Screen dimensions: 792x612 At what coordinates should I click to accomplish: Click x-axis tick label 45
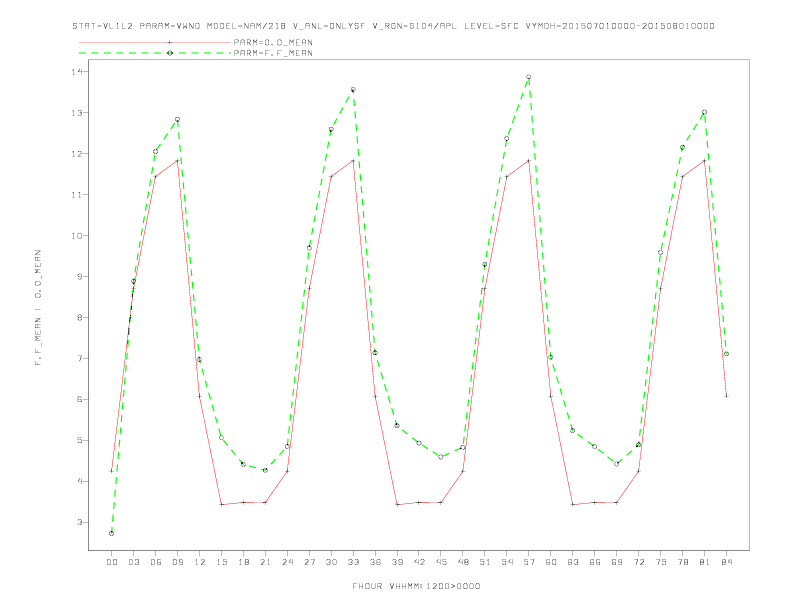[x=441, y=562]
